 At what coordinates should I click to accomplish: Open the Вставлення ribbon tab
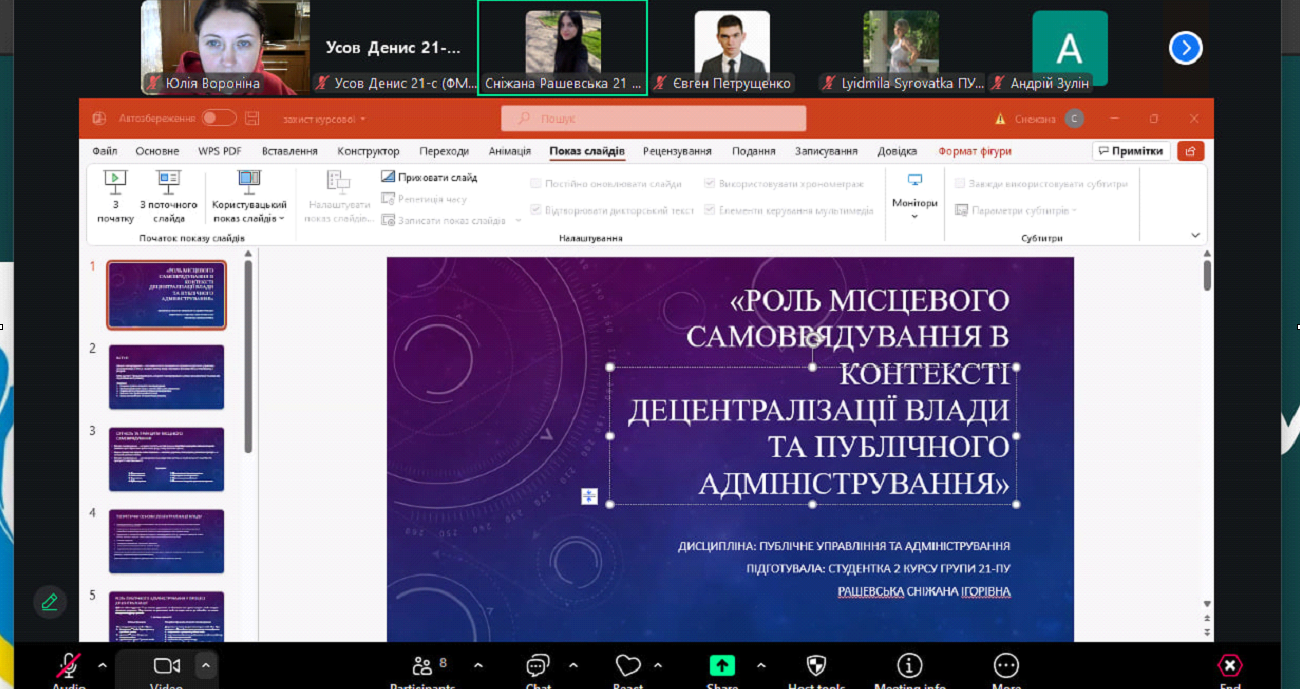[x=290, y=151]
